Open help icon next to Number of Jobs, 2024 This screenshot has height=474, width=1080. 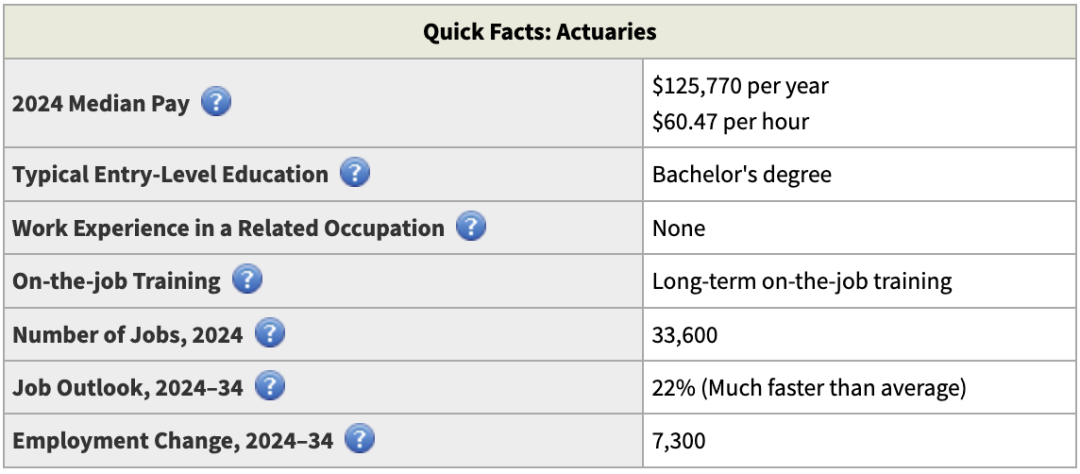270,334
